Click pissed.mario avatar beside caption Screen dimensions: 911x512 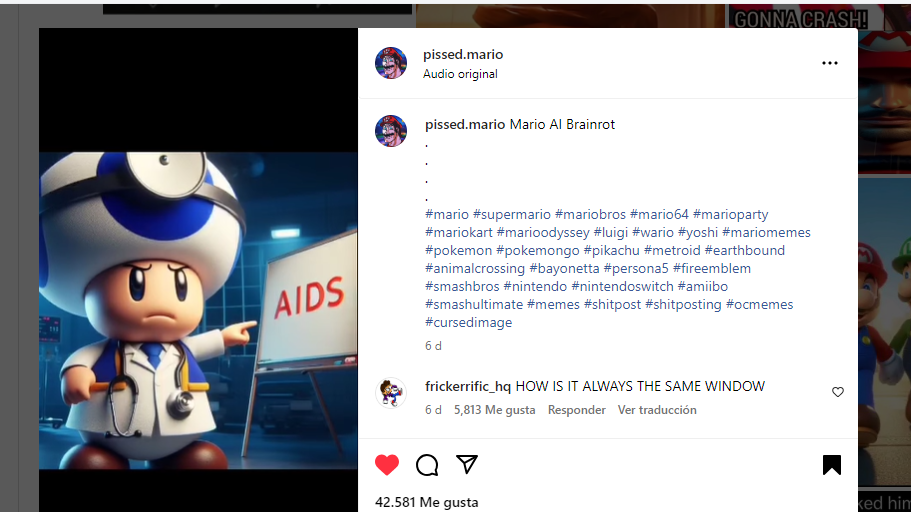(x=391, y=131)
